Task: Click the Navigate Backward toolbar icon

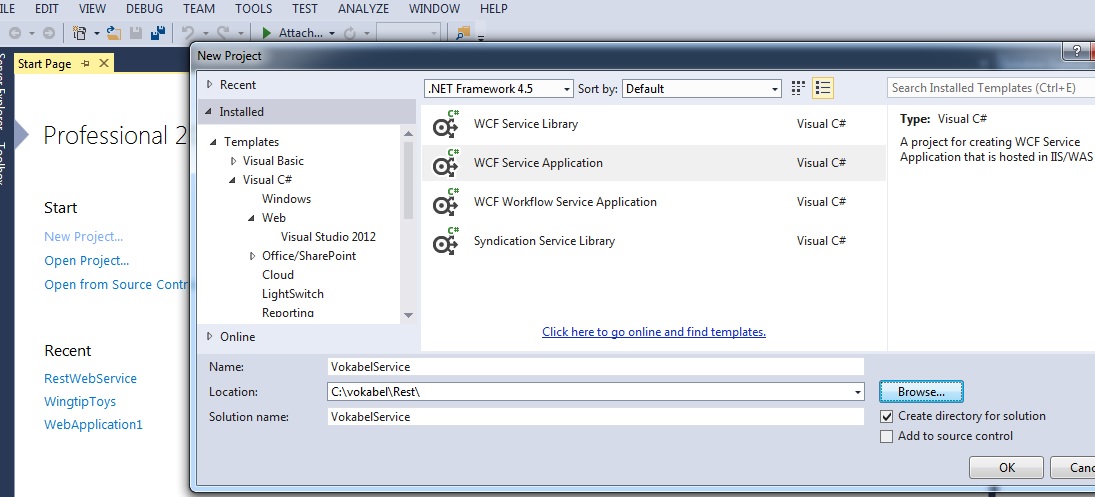Action: point(15,33)
